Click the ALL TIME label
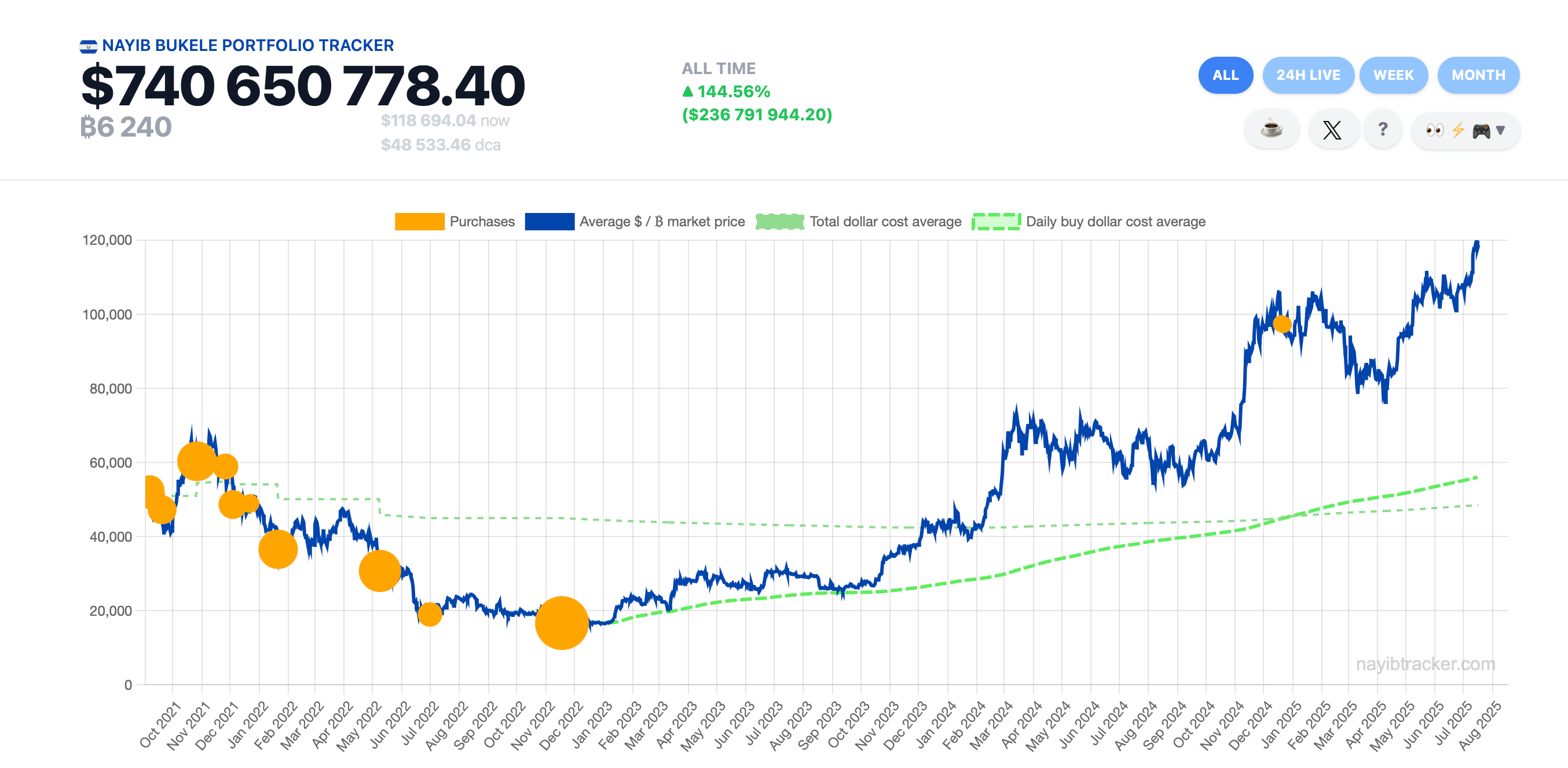 (718, 68)
